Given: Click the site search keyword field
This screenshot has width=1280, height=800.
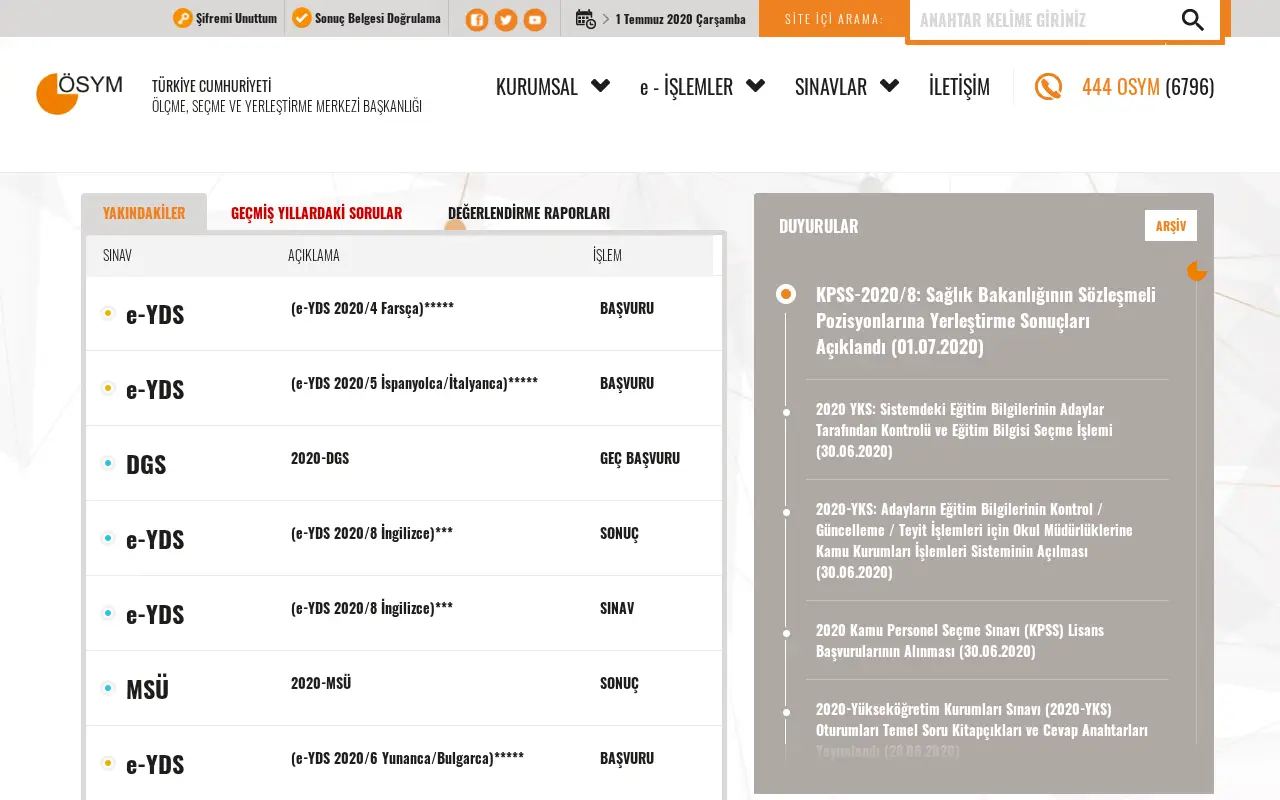Looking at the screenshot, I should tap(1038, 20).
